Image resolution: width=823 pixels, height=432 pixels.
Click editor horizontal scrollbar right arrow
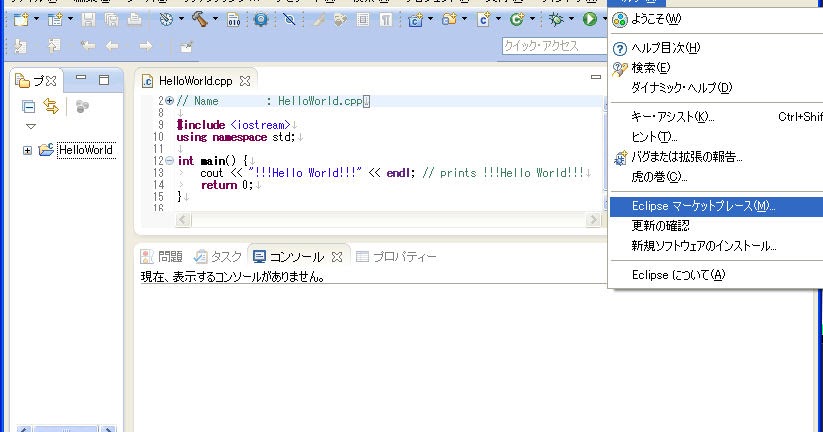(x=593, y=219)
